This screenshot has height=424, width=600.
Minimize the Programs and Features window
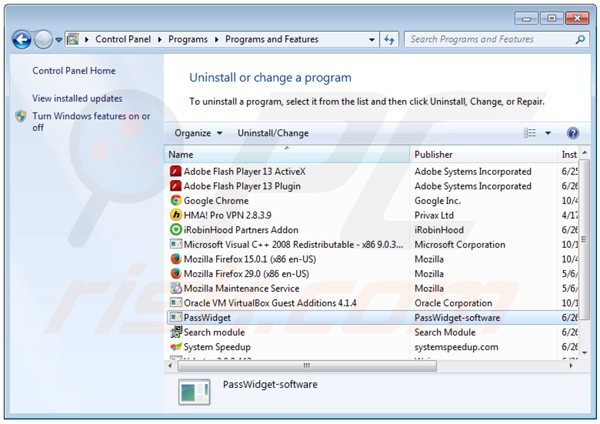(x=527, y=18)
